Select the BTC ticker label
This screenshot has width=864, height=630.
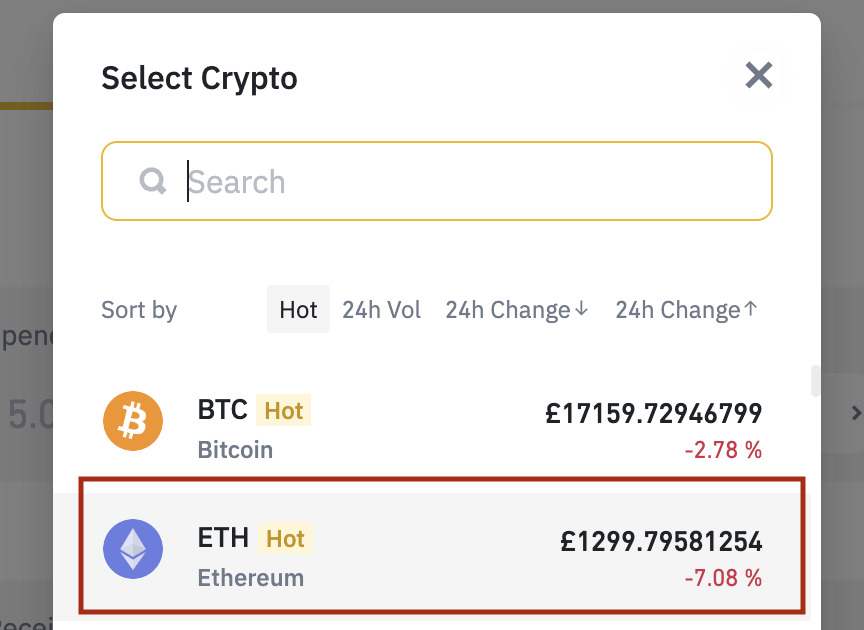pyautogui.click(x=222, y=410)
